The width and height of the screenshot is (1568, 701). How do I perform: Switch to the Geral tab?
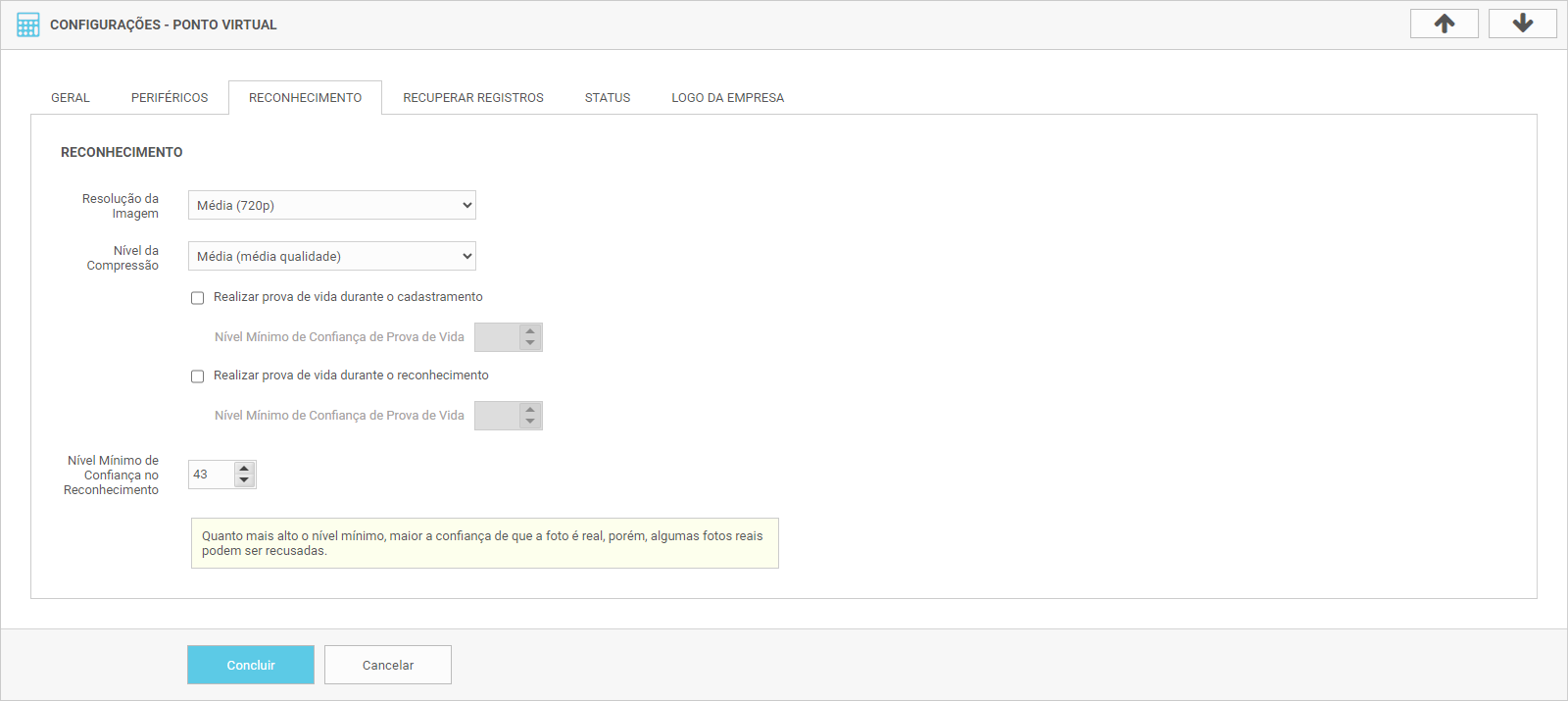click(x=71, y=98)
